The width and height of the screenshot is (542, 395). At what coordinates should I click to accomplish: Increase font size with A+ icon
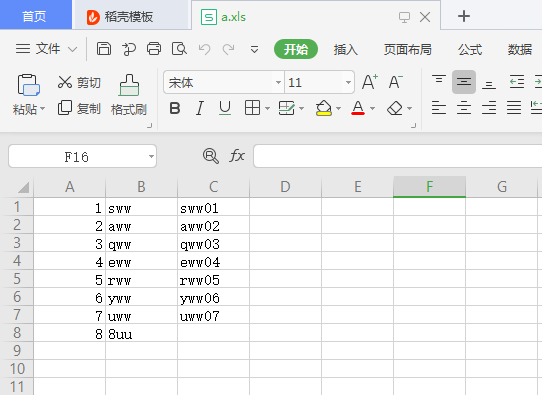(x=370, y=82)
